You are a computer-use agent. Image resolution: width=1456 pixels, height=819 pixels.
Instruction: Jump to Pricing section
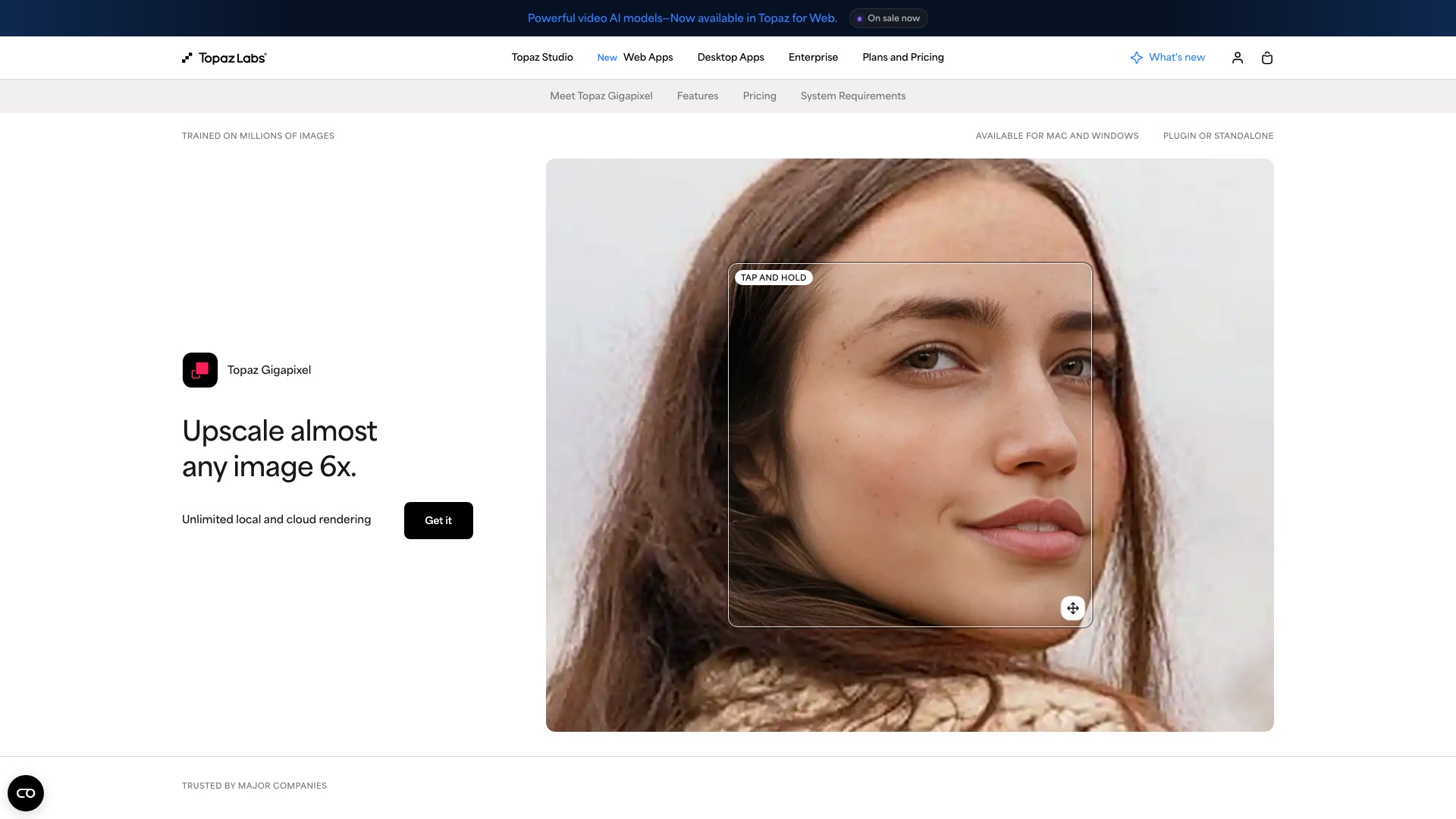coord(760,96)
